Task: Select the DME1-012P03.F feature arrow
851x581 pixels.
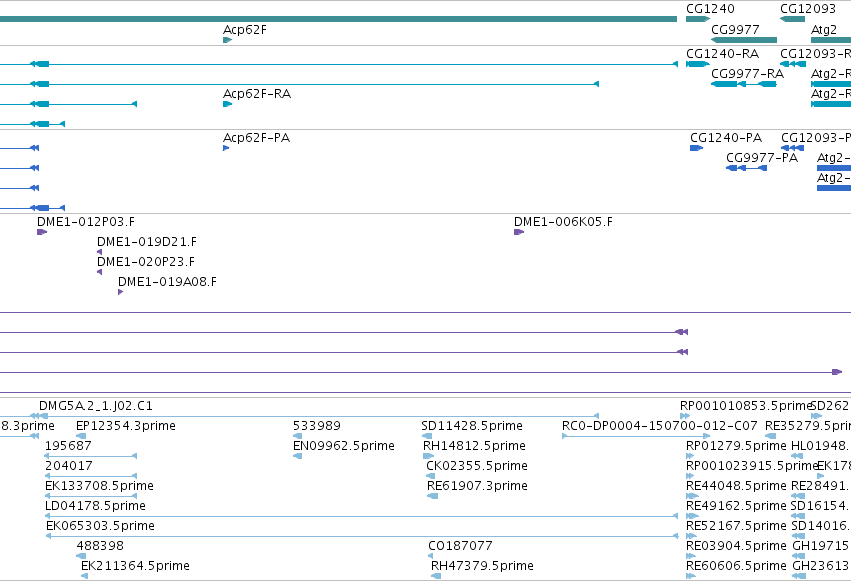Action: click(42, 232)
